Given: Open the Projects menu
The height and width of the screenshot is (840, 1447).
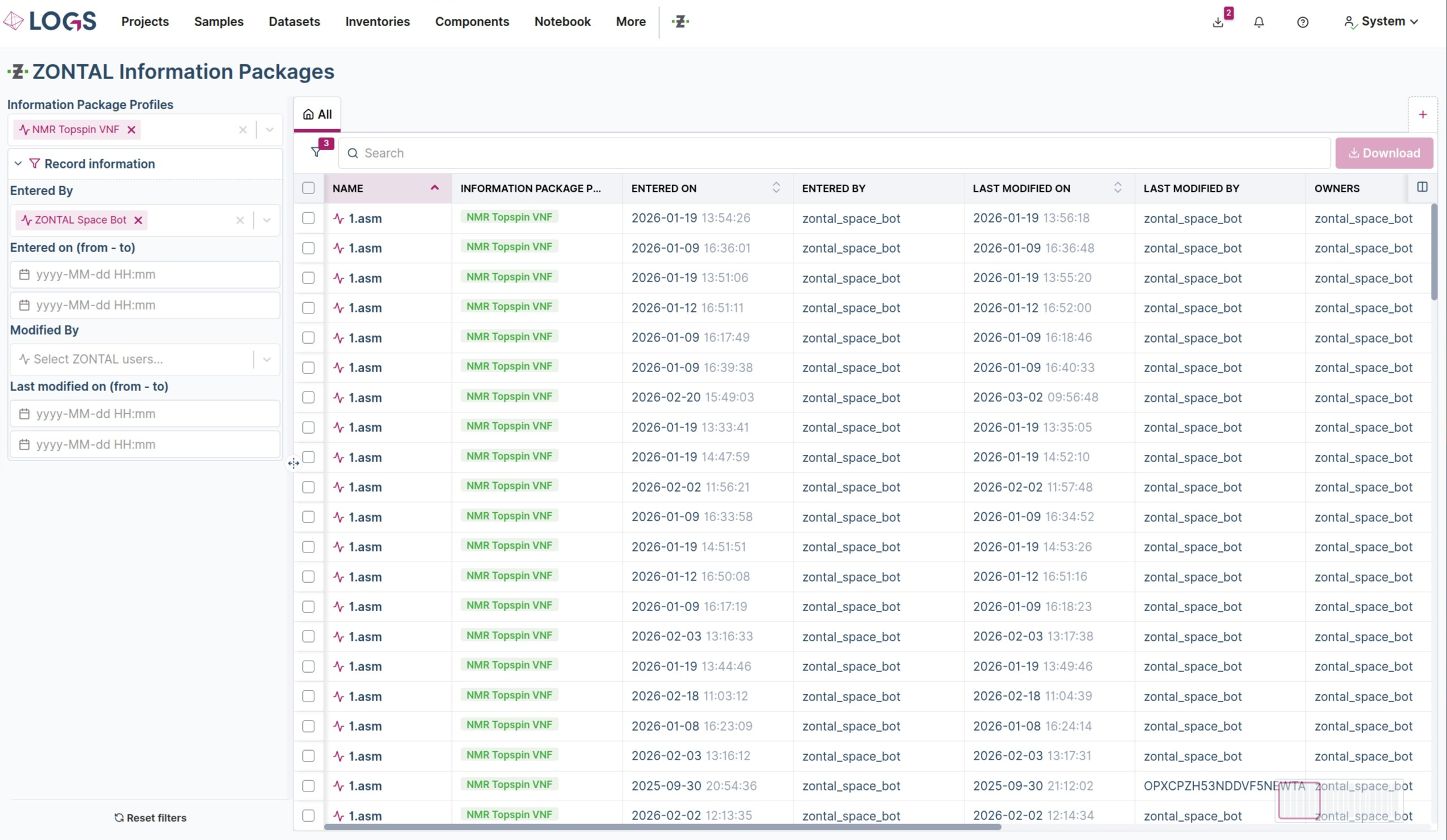Looking at the screenshot, I should click(x=145, y=22).
